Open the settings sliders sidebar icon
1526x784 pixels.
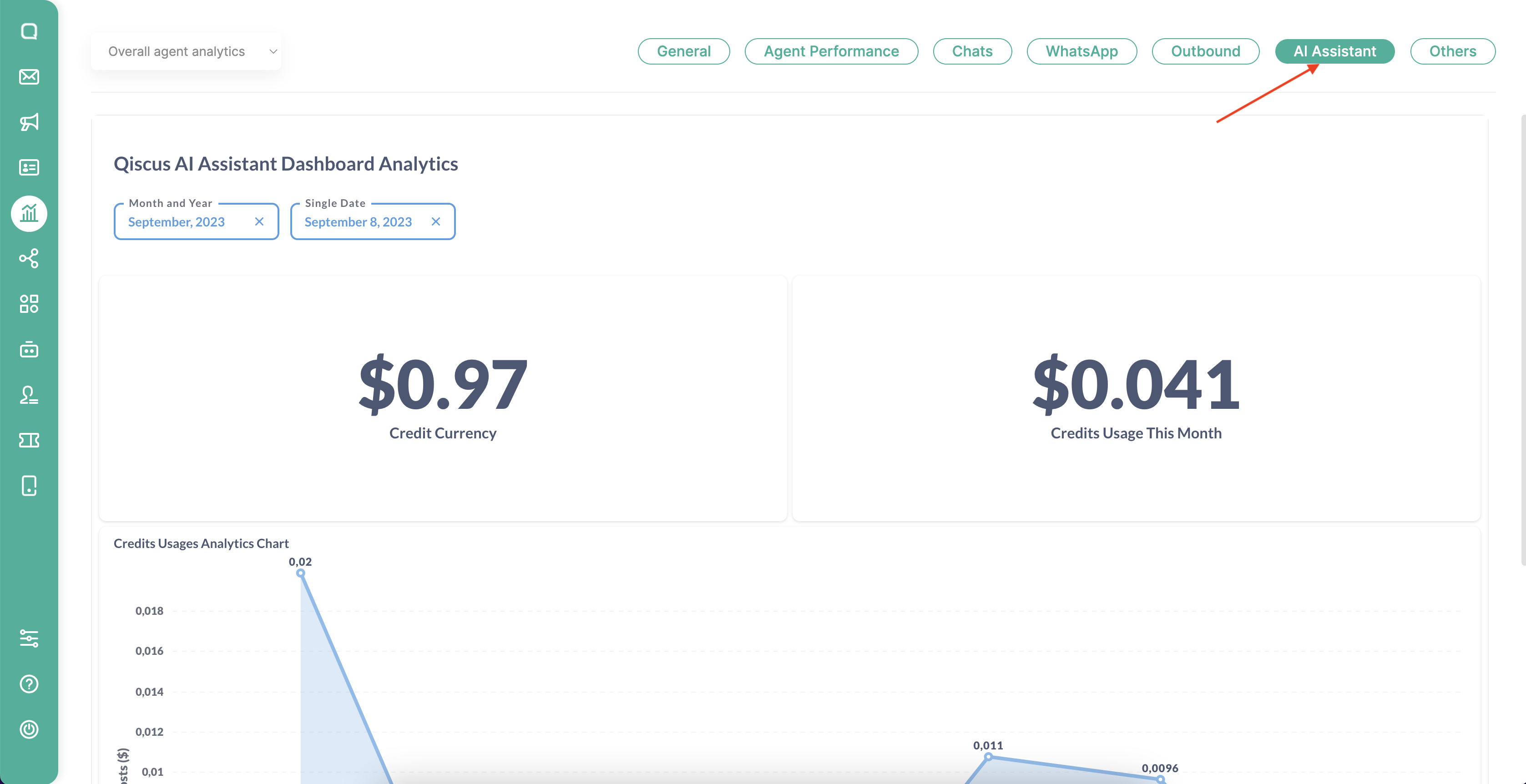pyautogui.click(x=29, y=638)
